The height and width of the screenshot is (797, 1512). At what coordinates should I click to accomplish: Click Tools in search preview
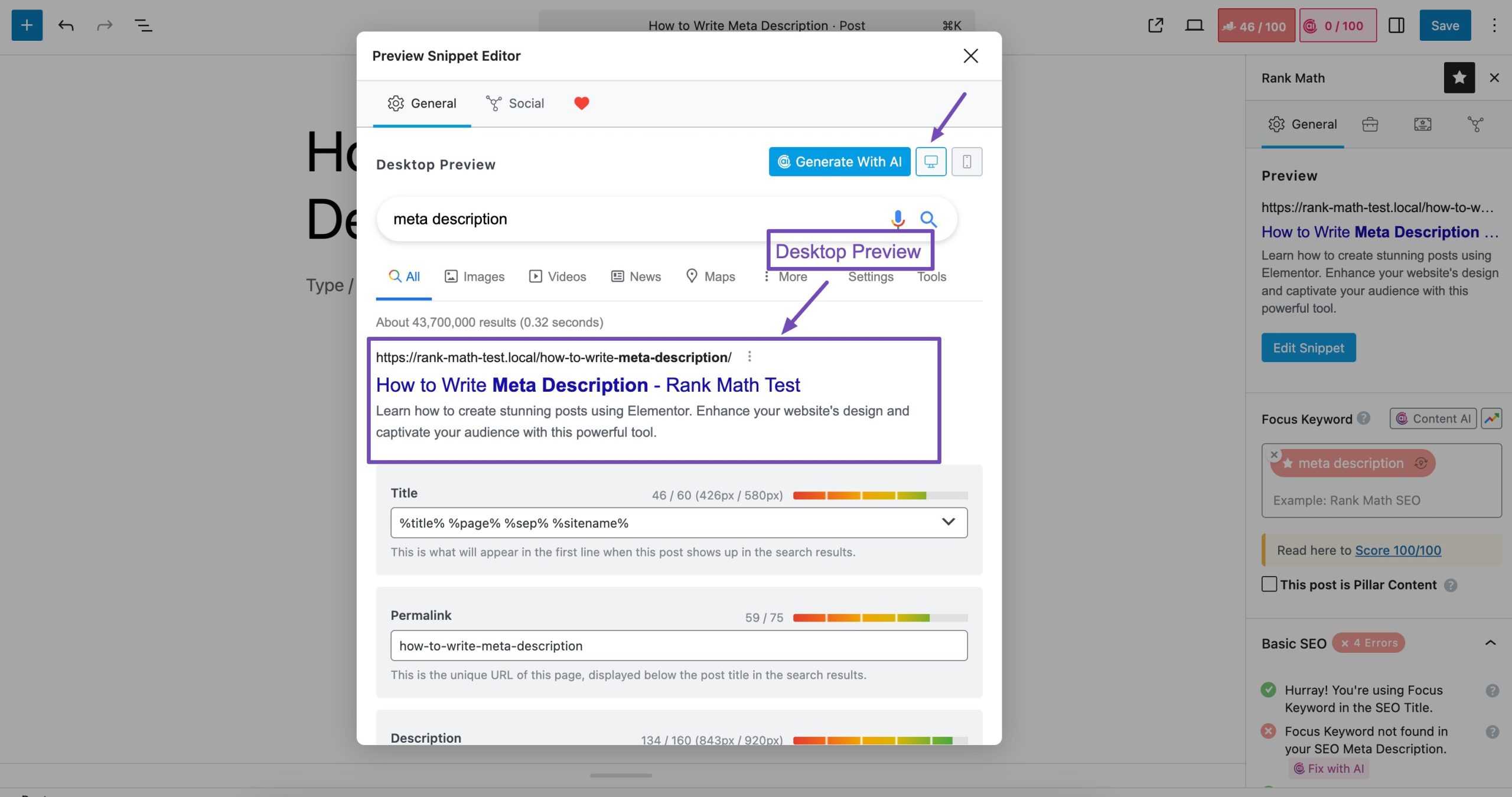(x=931, y=276)
